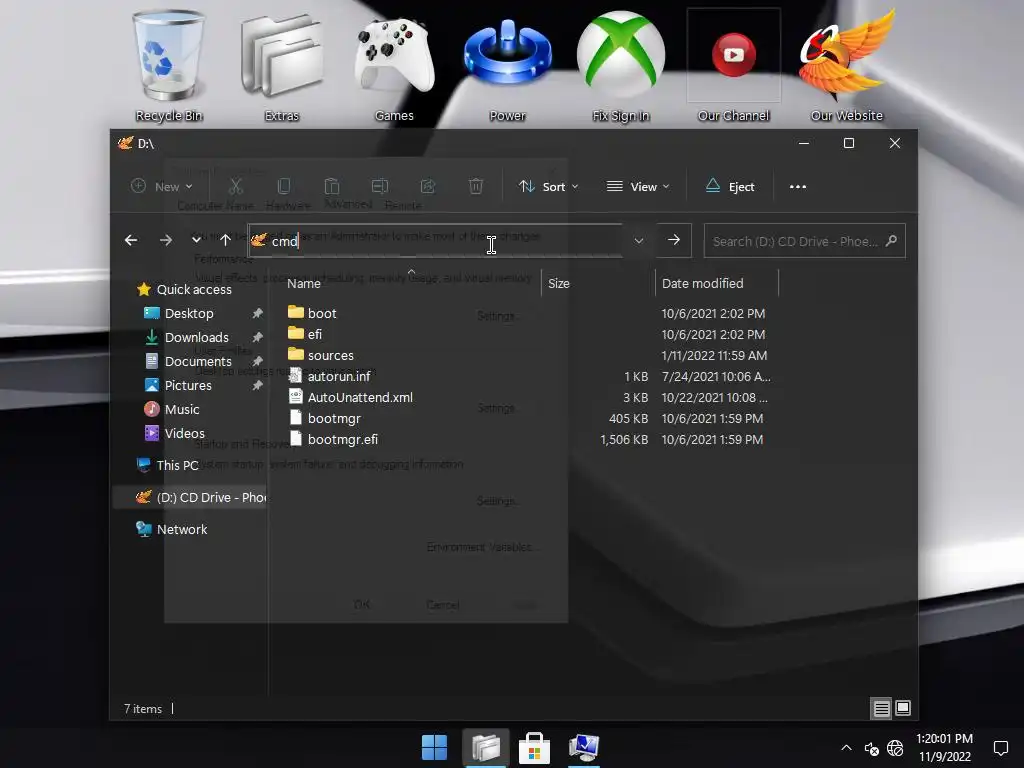Select the bootmgr file

334,419
